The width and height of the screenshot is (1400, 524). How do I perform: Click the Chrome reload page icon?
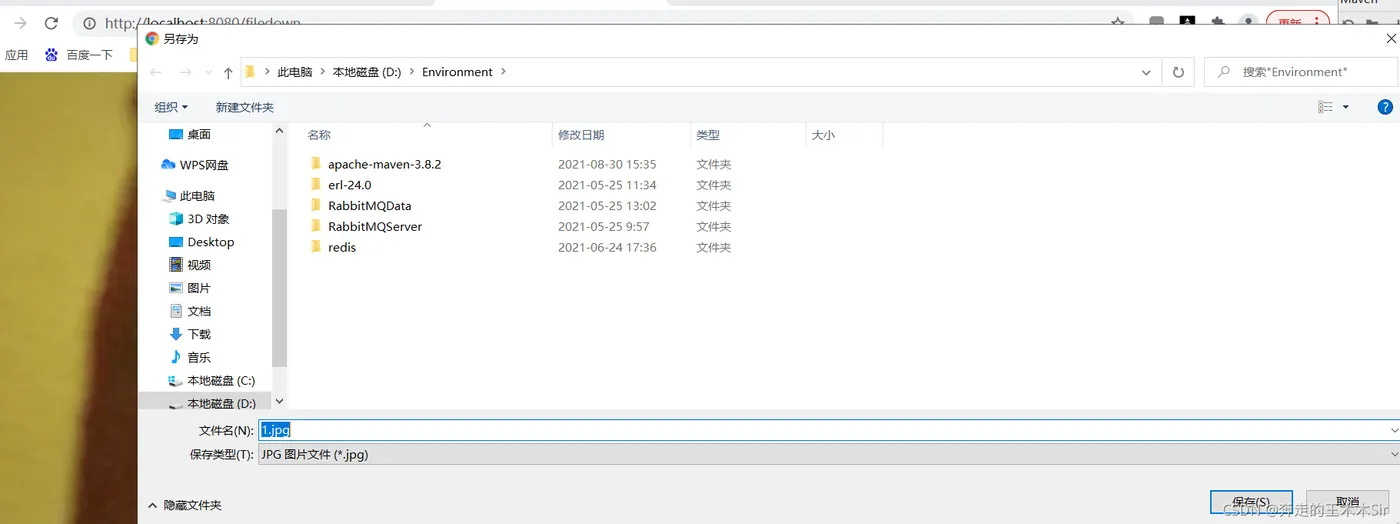tap(51, 22)
